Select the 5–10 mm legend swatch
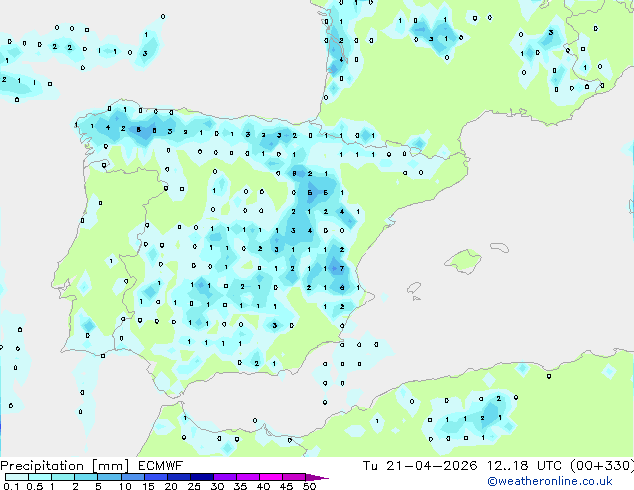This screenshot has width=634, height=490. pos(109,477)
